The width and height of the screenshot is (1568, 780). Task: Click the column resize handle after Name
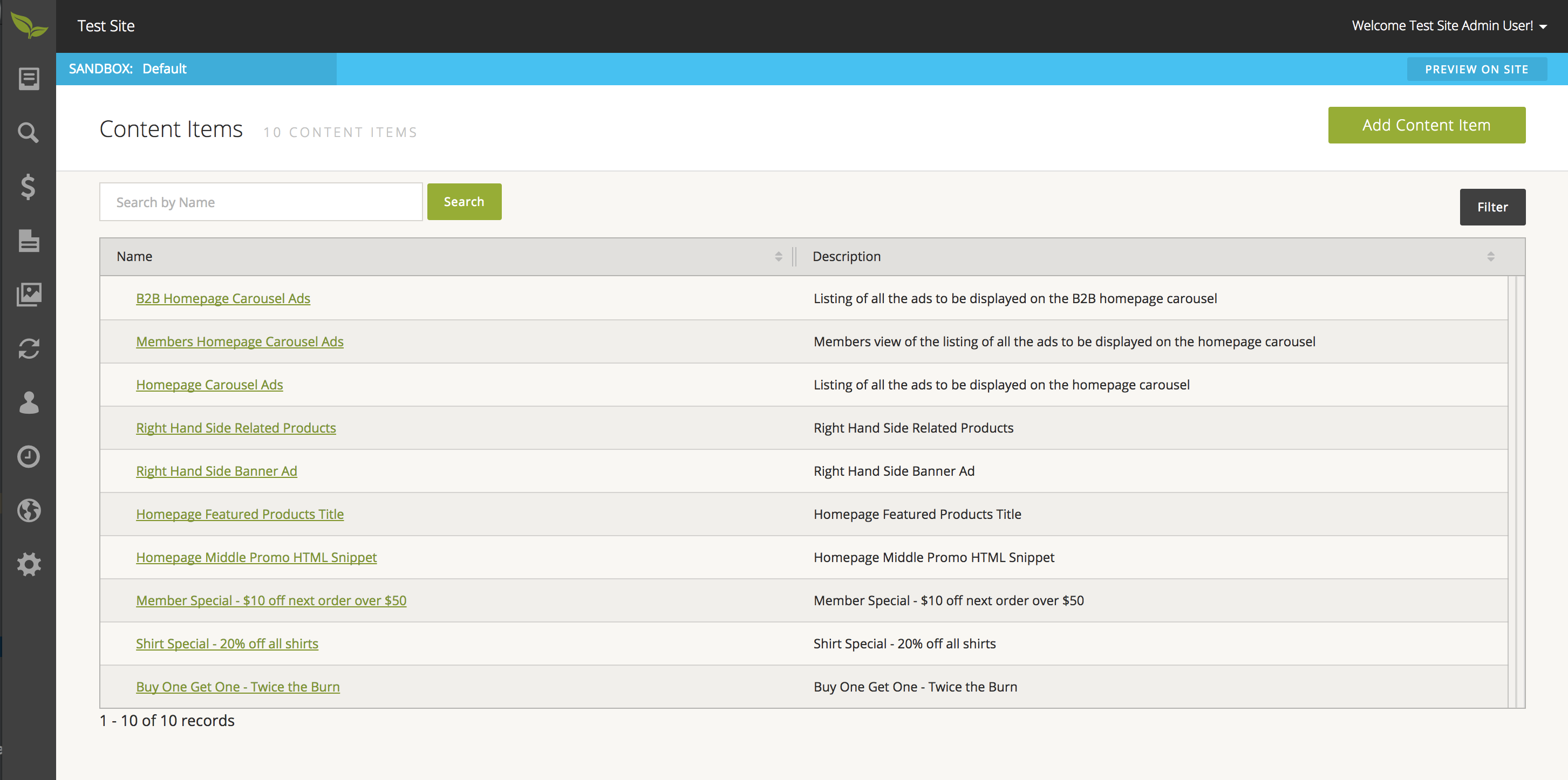[794, 257]
